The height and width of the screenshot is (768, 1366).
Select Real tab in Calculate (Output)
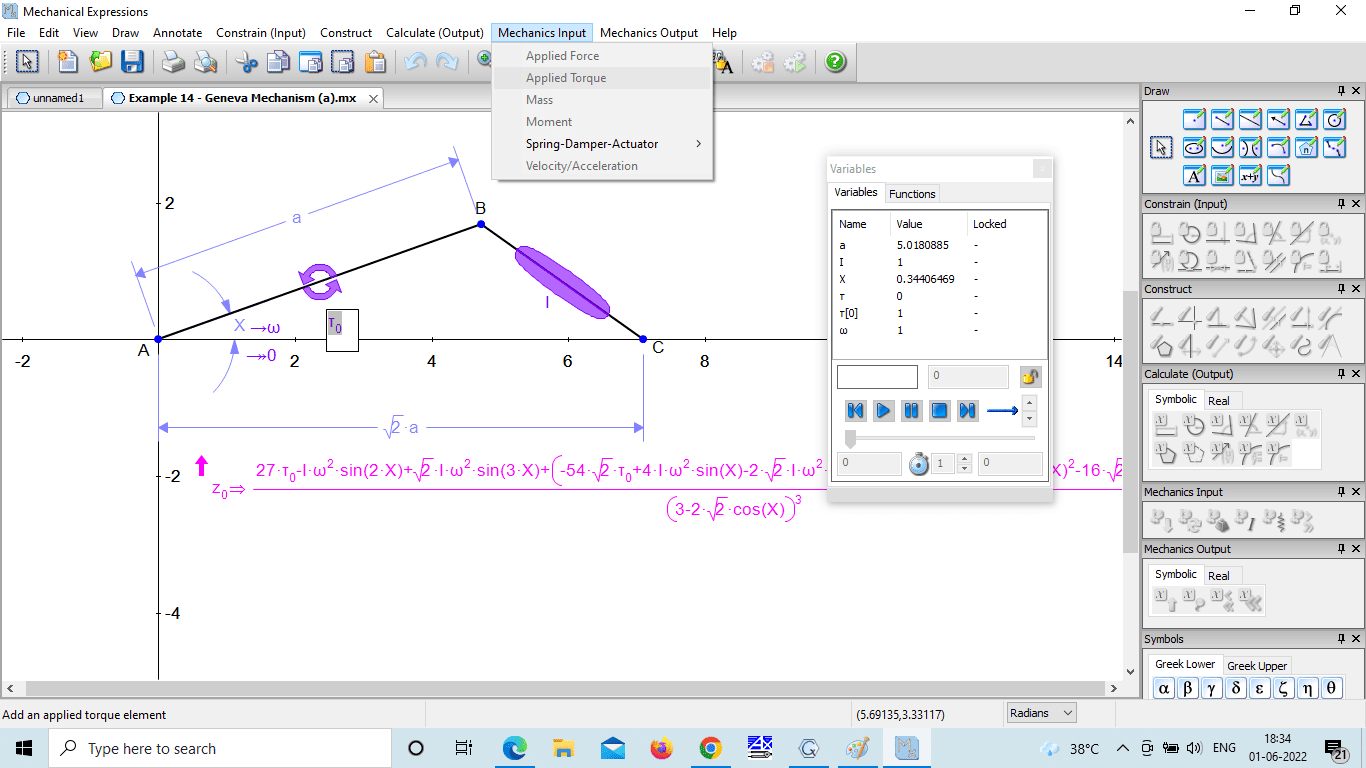[1219, 401]
